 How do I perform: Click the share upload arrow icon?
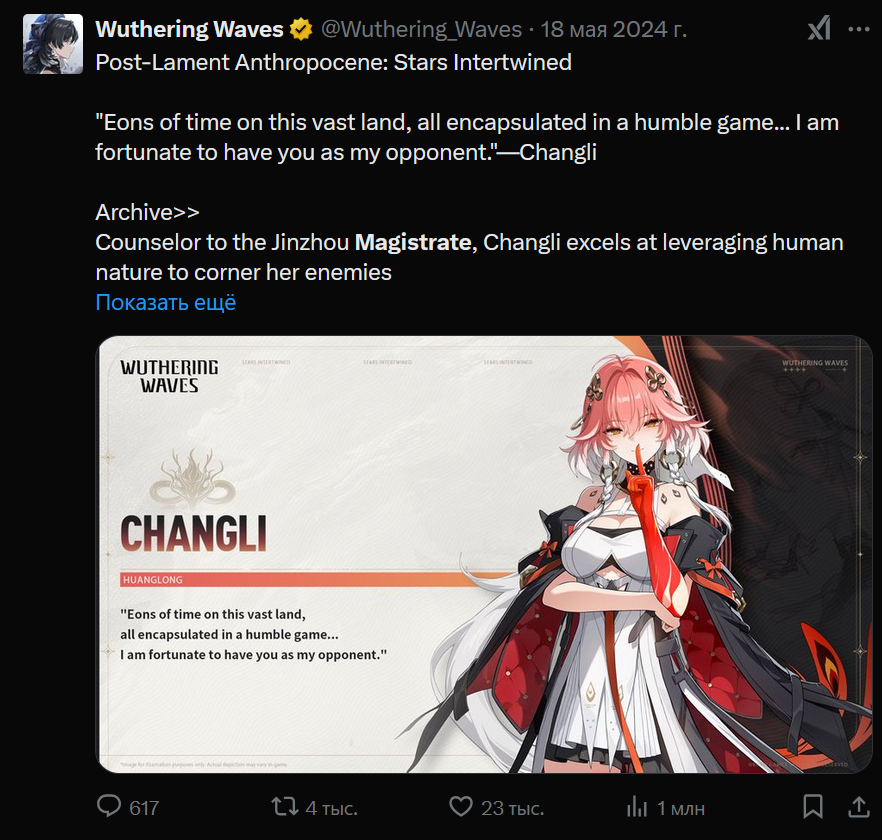[858, 806]
